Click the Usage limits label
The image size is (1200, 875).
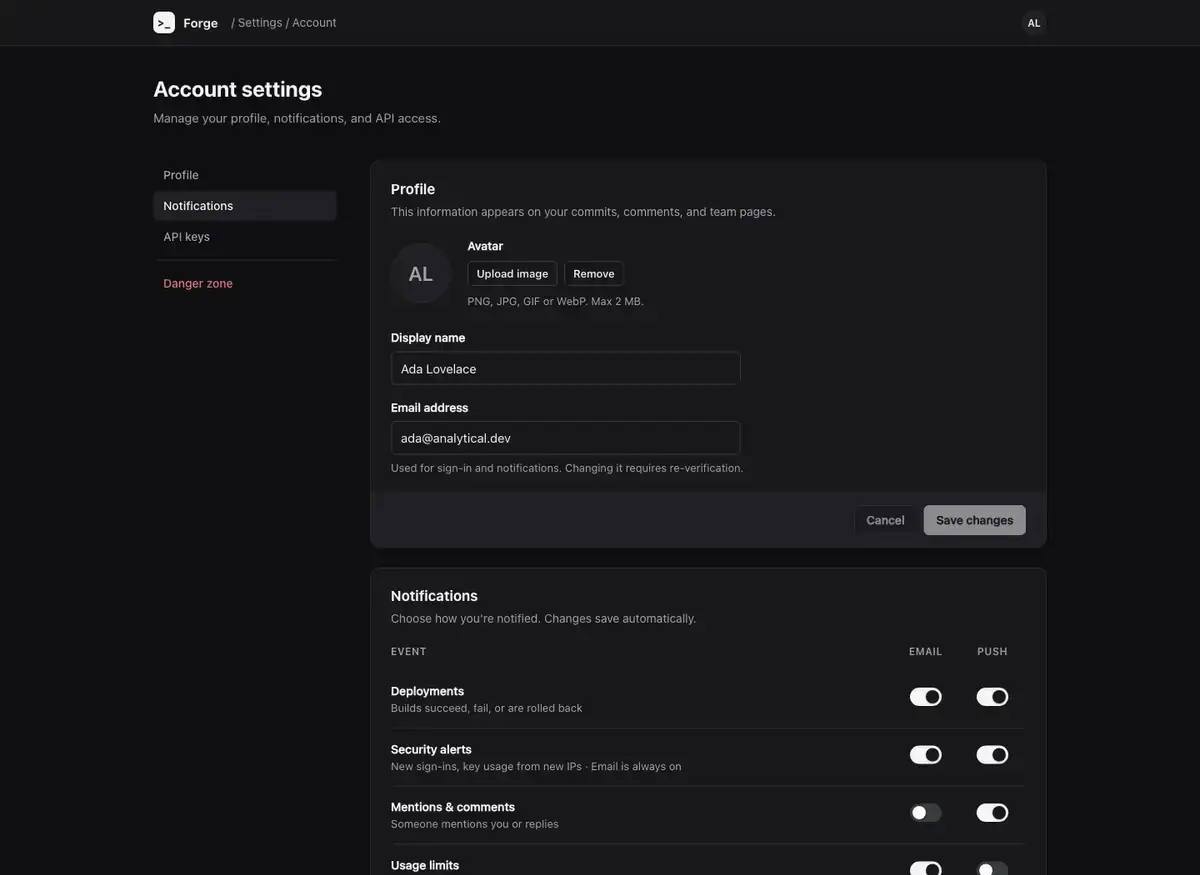click(425, 865)
